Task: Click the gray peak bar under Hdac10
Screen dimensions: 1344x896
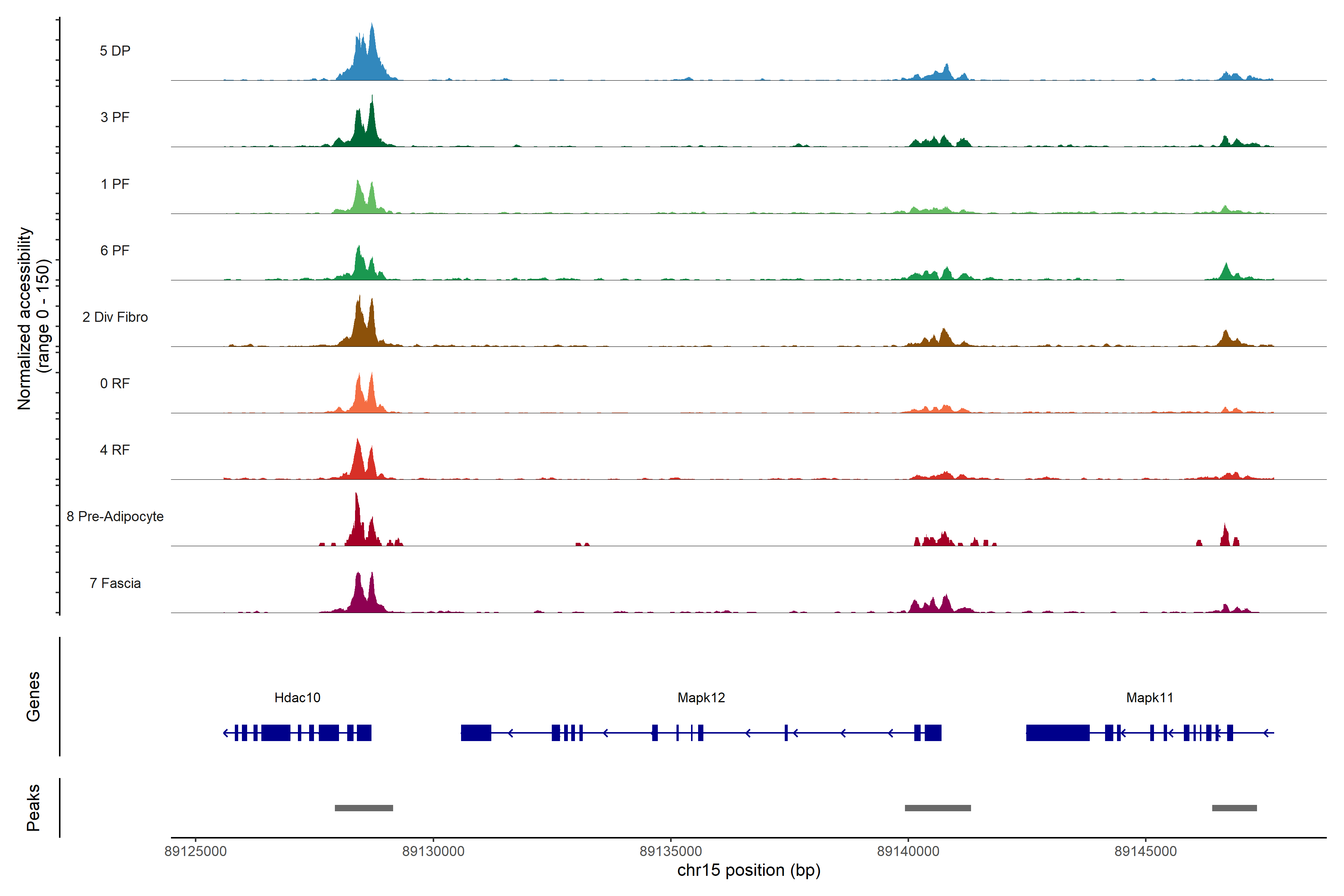Action: (363, 808)
